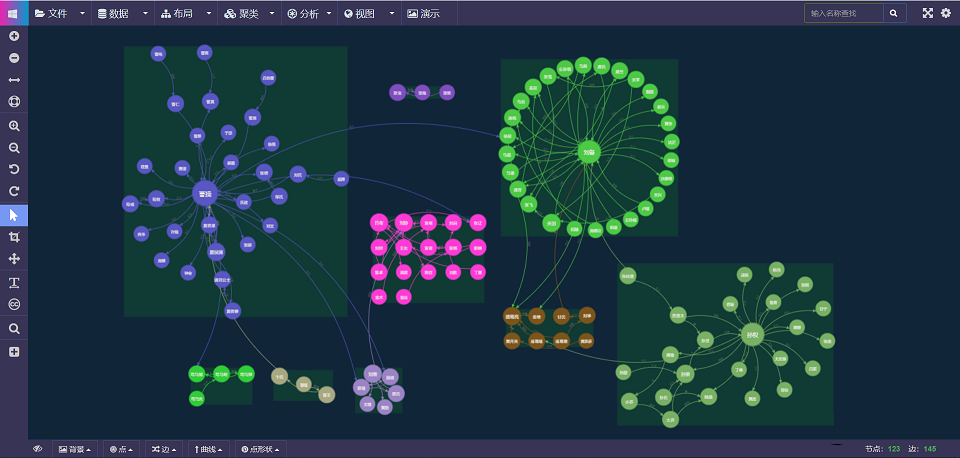Click the minus-circle icon in left toolbar
960x458 pixels.
[x=14, y=58]
